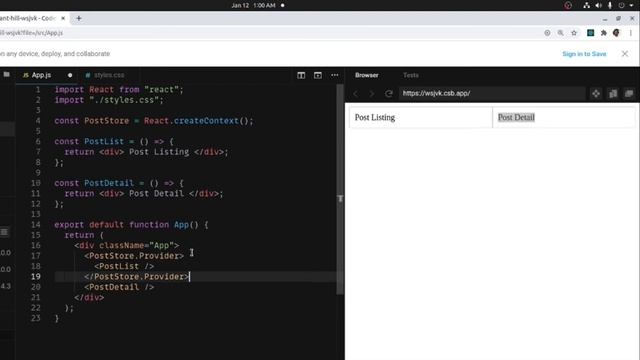Click the App function name on line 14
Viewport: 640px width, 360px height.
181,225
